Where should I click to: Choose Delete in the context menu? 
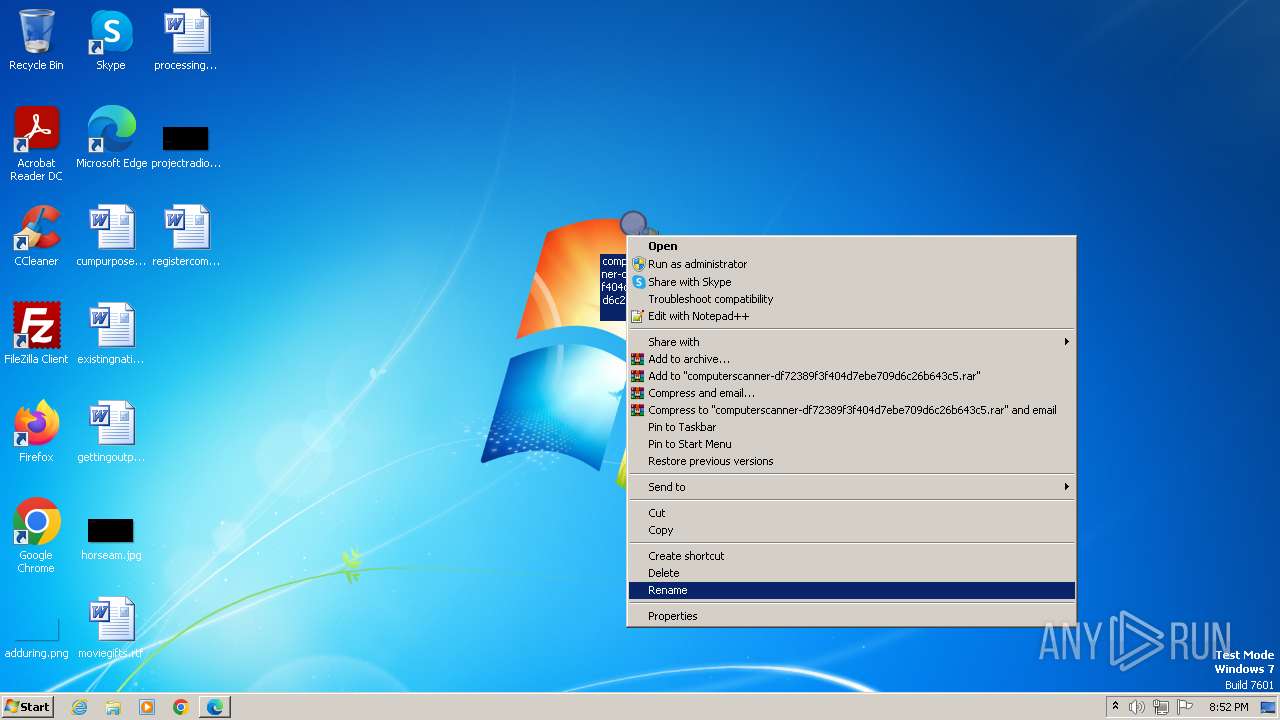point(851,573)
